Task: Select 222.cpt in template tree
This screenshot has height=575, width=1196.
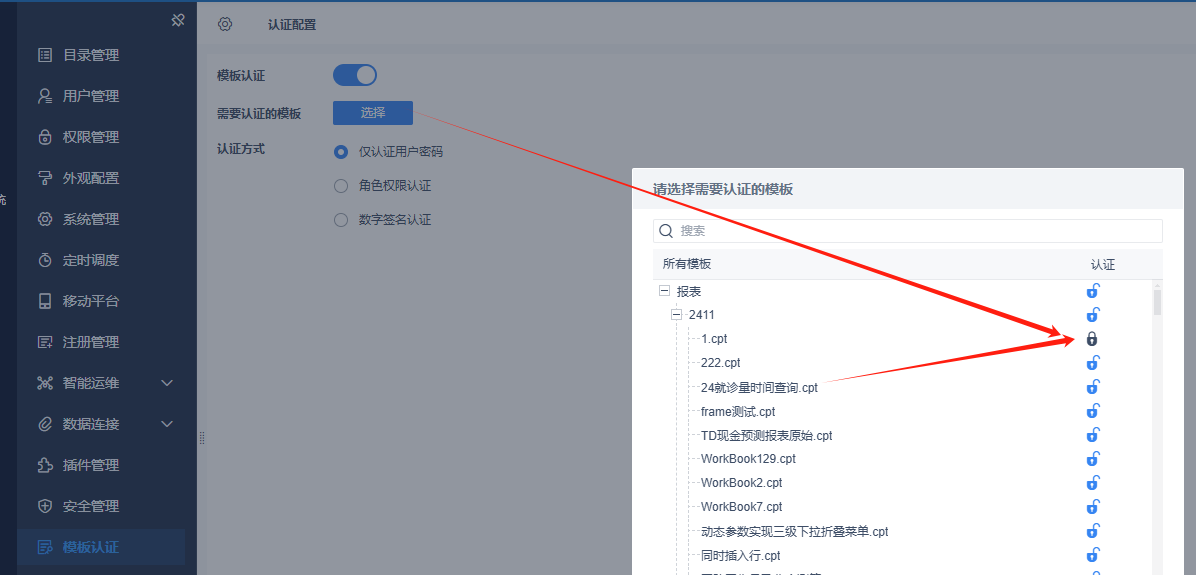Action: (721, 362)
